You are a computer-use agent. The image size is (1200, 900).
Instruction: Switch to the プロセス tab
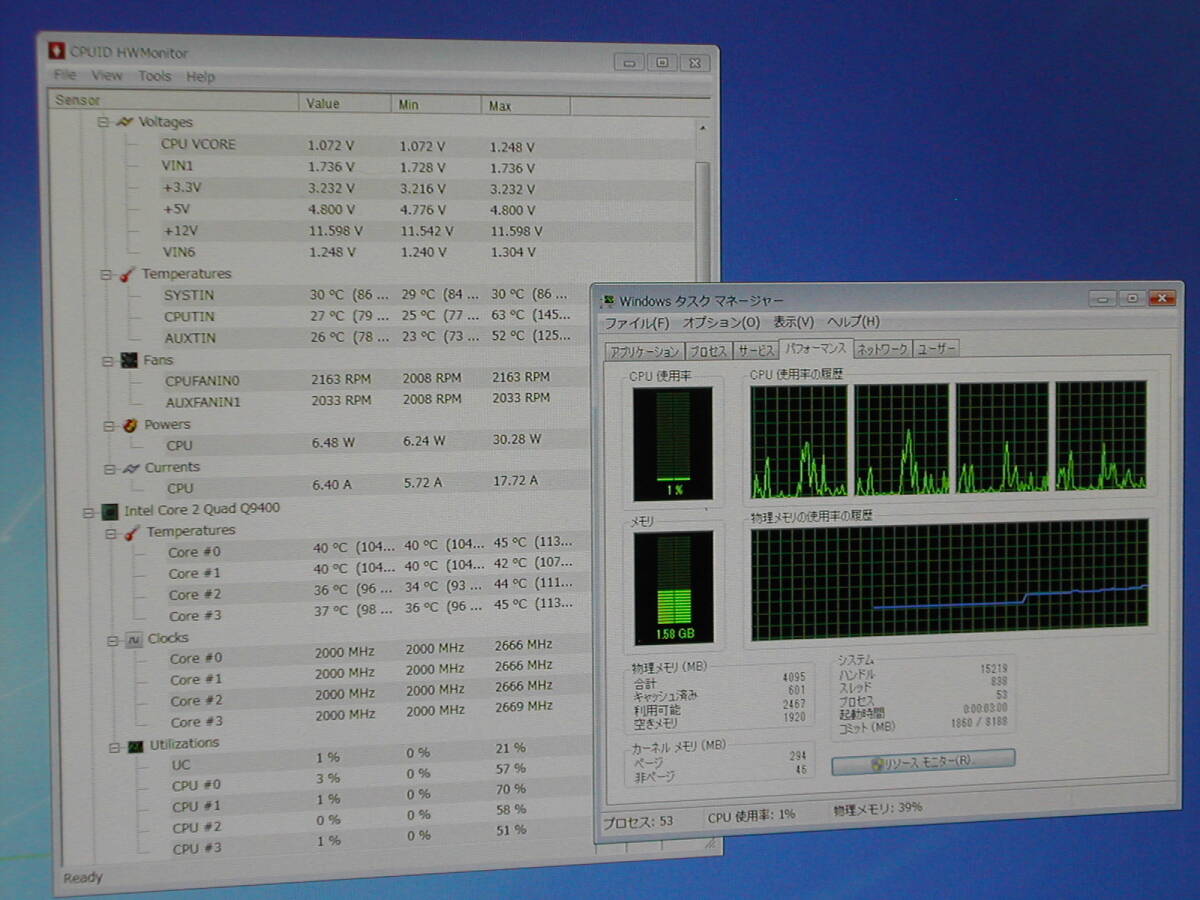pos(708,351)
